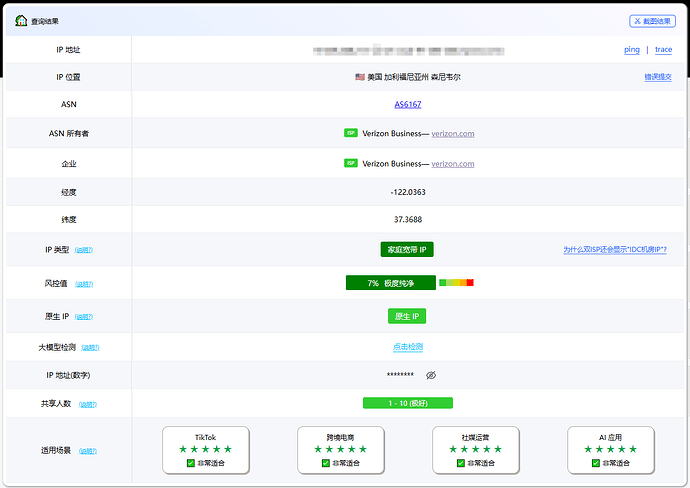Click the star rating in the 社媒运营 card
This screenshot has width=690, height=488.
coord(476,449)
